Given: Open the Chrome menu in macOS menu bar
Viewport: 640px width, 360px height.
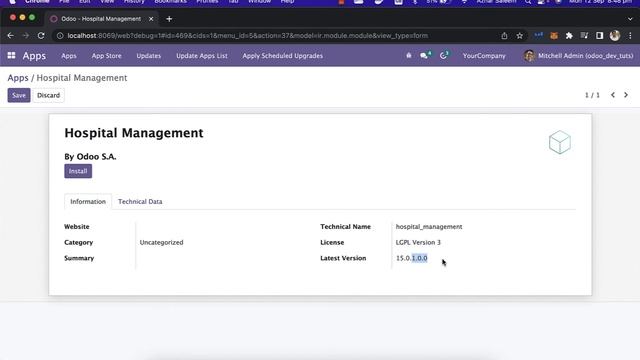Looking at the screenshot, I should pos(37,2).
